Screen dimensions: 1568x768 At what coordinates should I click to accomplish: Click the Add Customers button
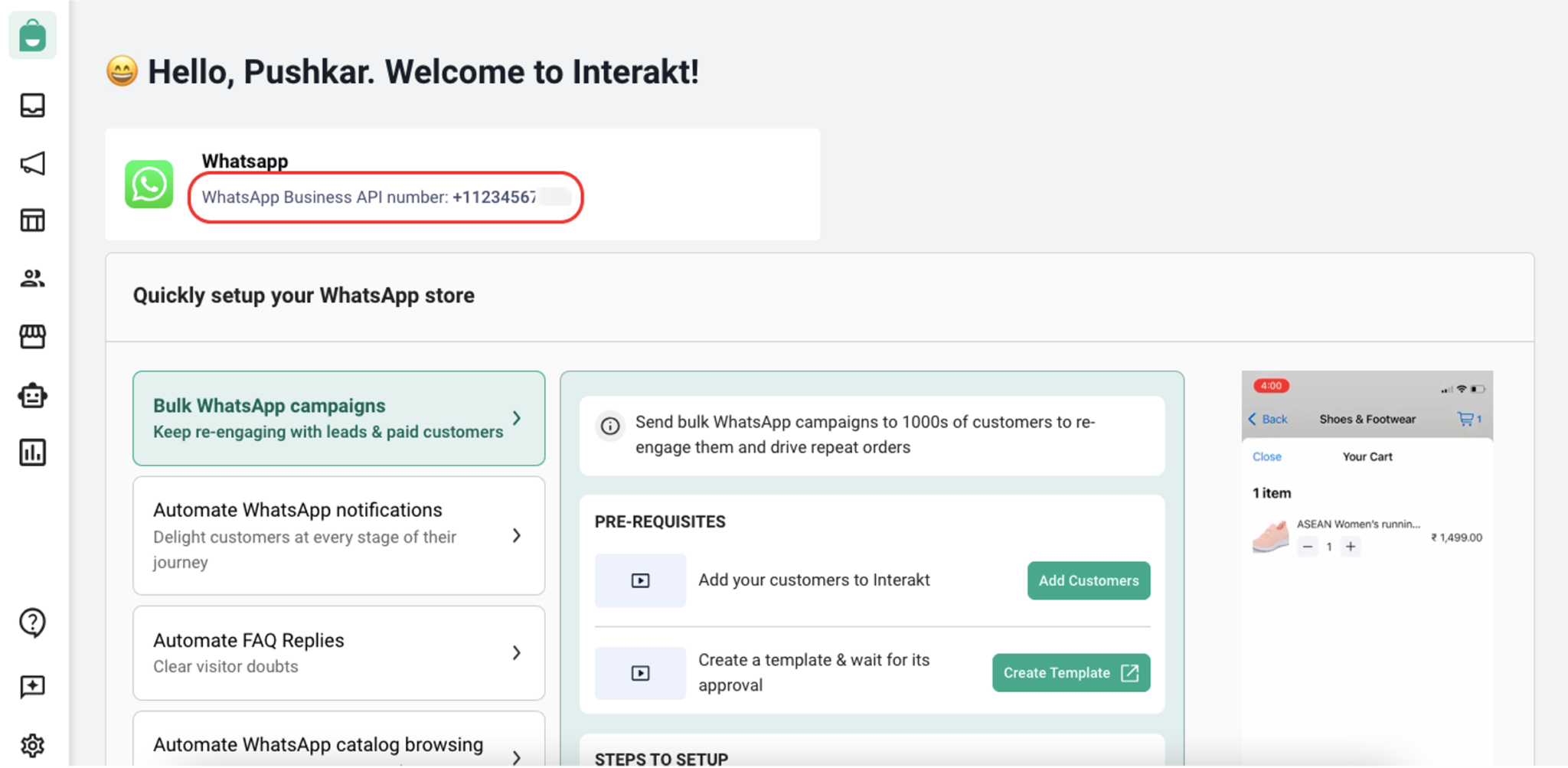[1088, 580]
